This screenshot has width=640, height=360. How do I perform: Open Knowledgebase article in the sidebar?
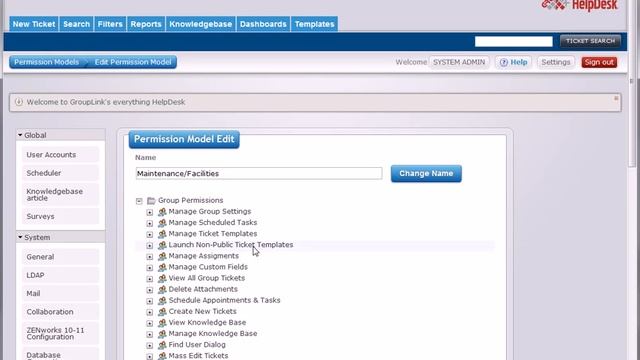click(60, 195)
